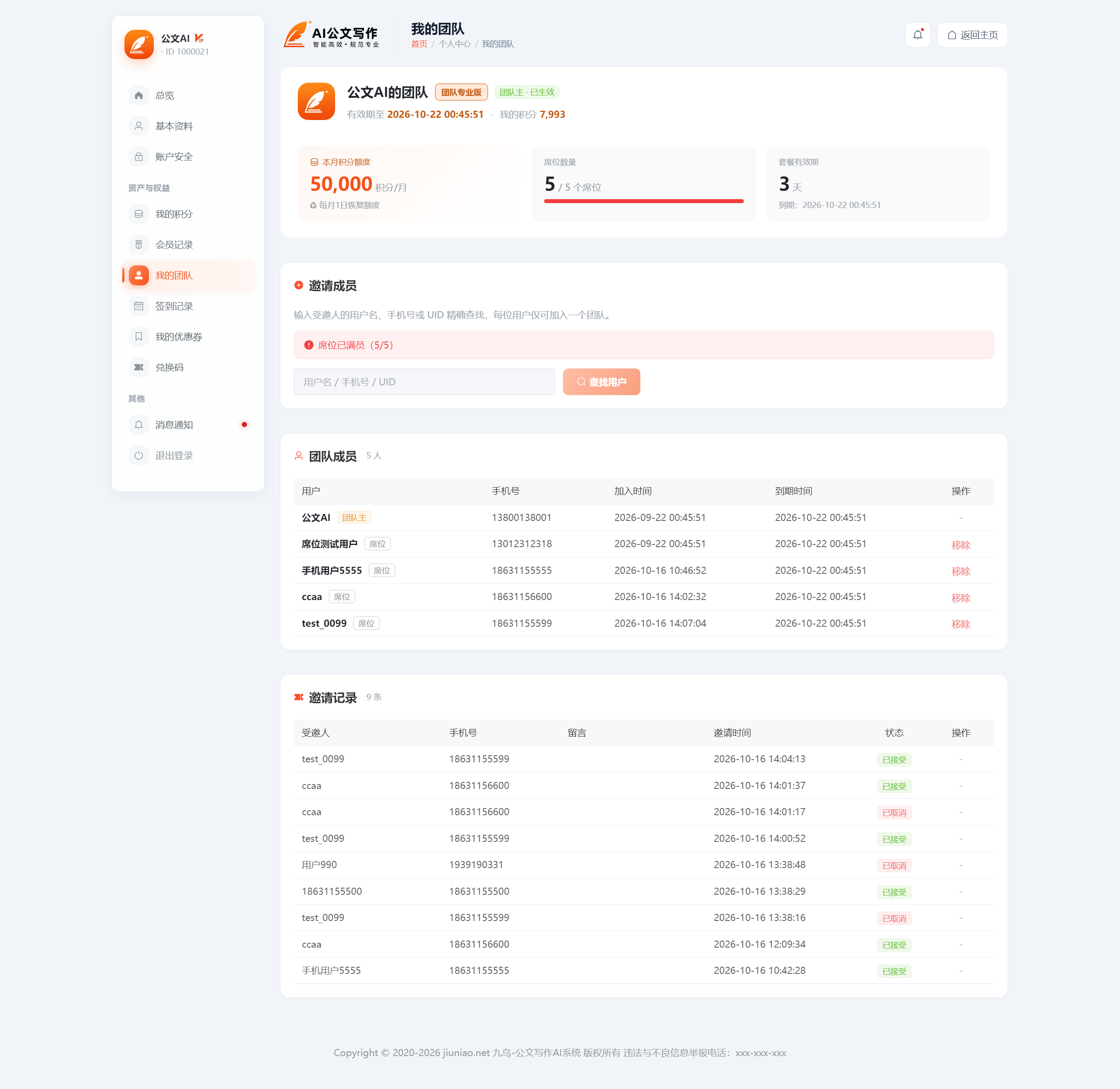
Task: Click the 账户安全 lock icon
Action: (x=138, y=157)
